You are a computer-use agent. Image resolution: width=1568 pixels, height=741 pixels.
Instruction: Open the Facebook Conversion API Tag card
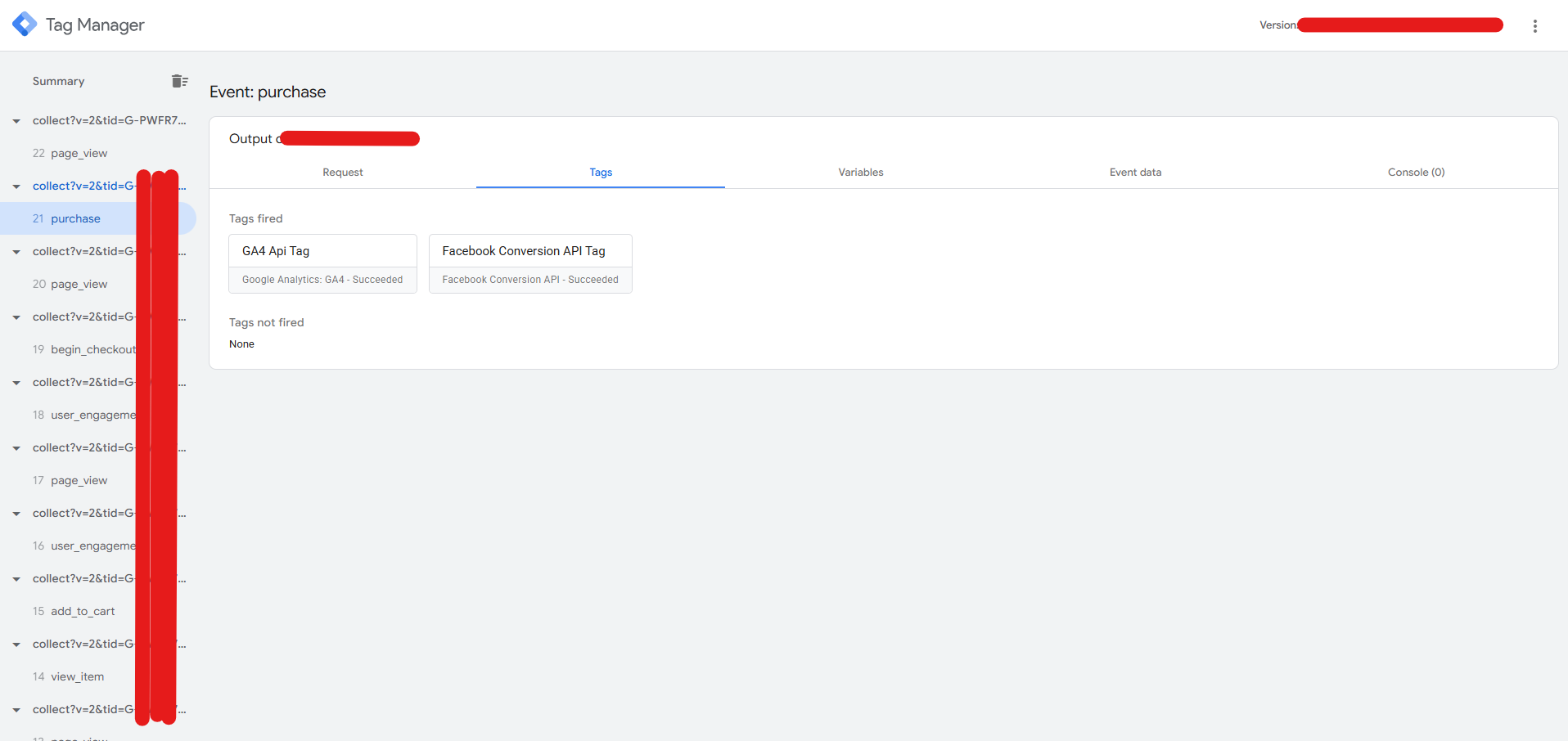click(530, 263)
